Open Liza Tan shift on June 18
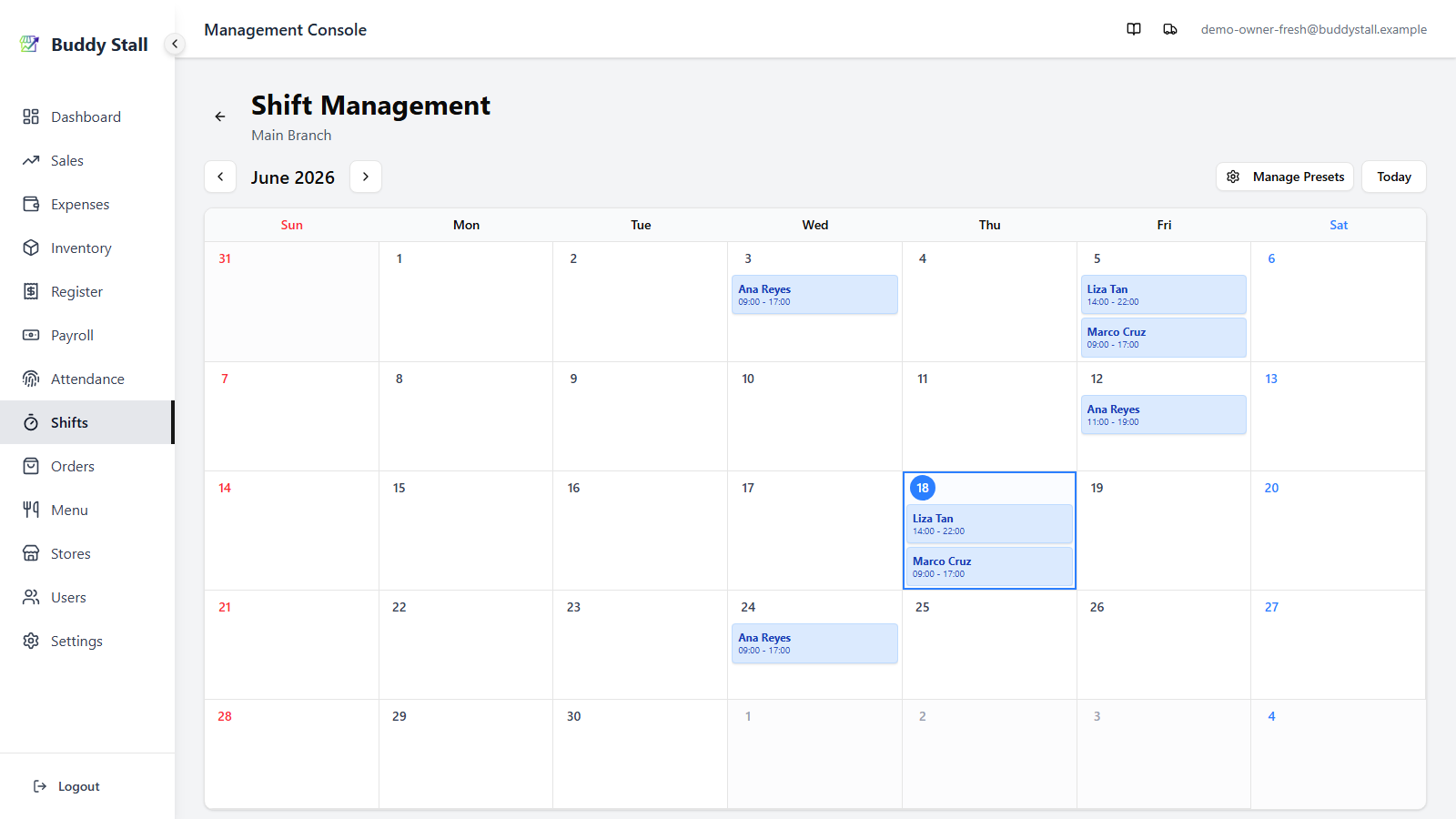 pos(989,524)
